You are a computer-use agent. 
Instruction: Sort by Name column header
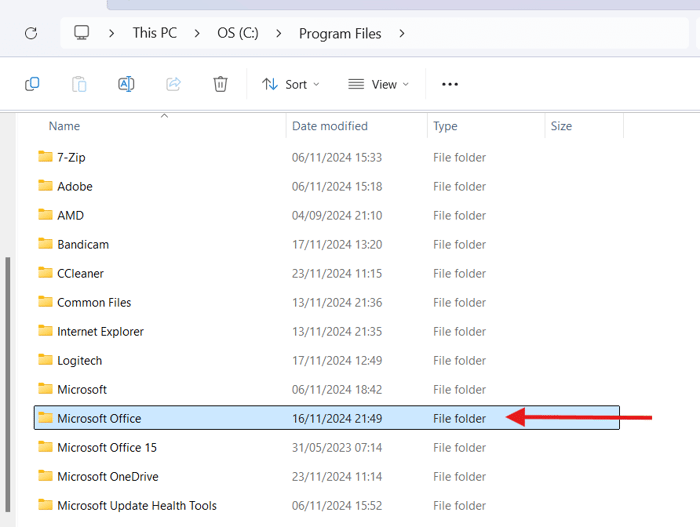coord(64,126)
